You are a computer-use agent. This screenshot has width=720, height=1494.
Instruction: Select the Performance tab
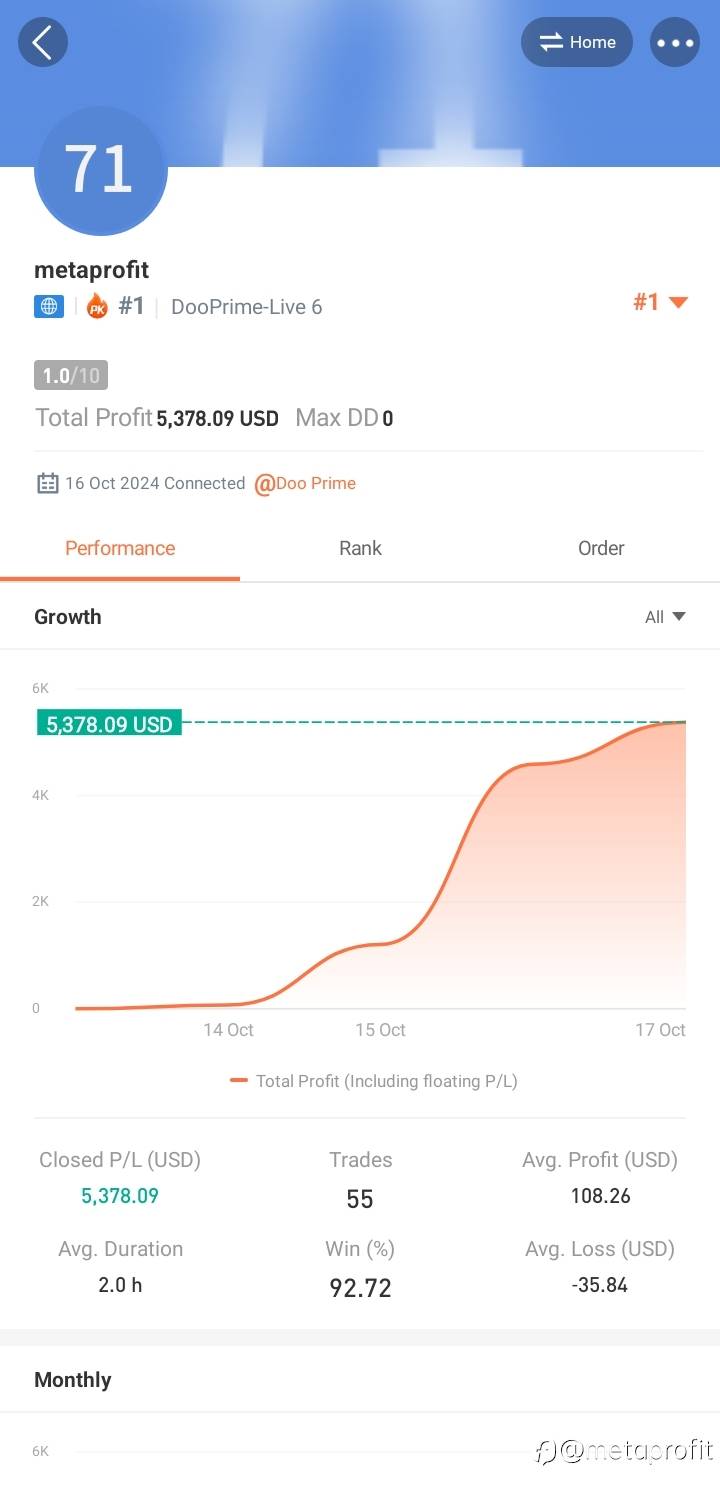120,548
